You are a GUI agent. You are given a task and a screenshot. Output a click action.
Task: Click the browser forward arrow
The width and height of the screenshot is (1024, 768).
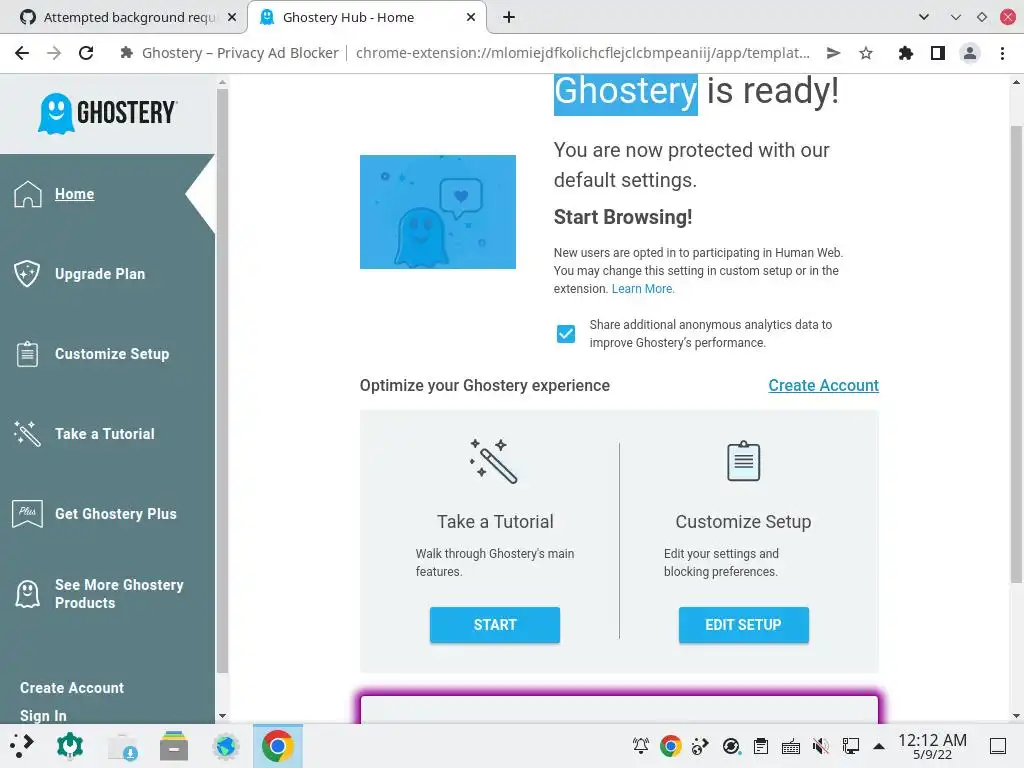pyautogui.click(x=54, y=53)
